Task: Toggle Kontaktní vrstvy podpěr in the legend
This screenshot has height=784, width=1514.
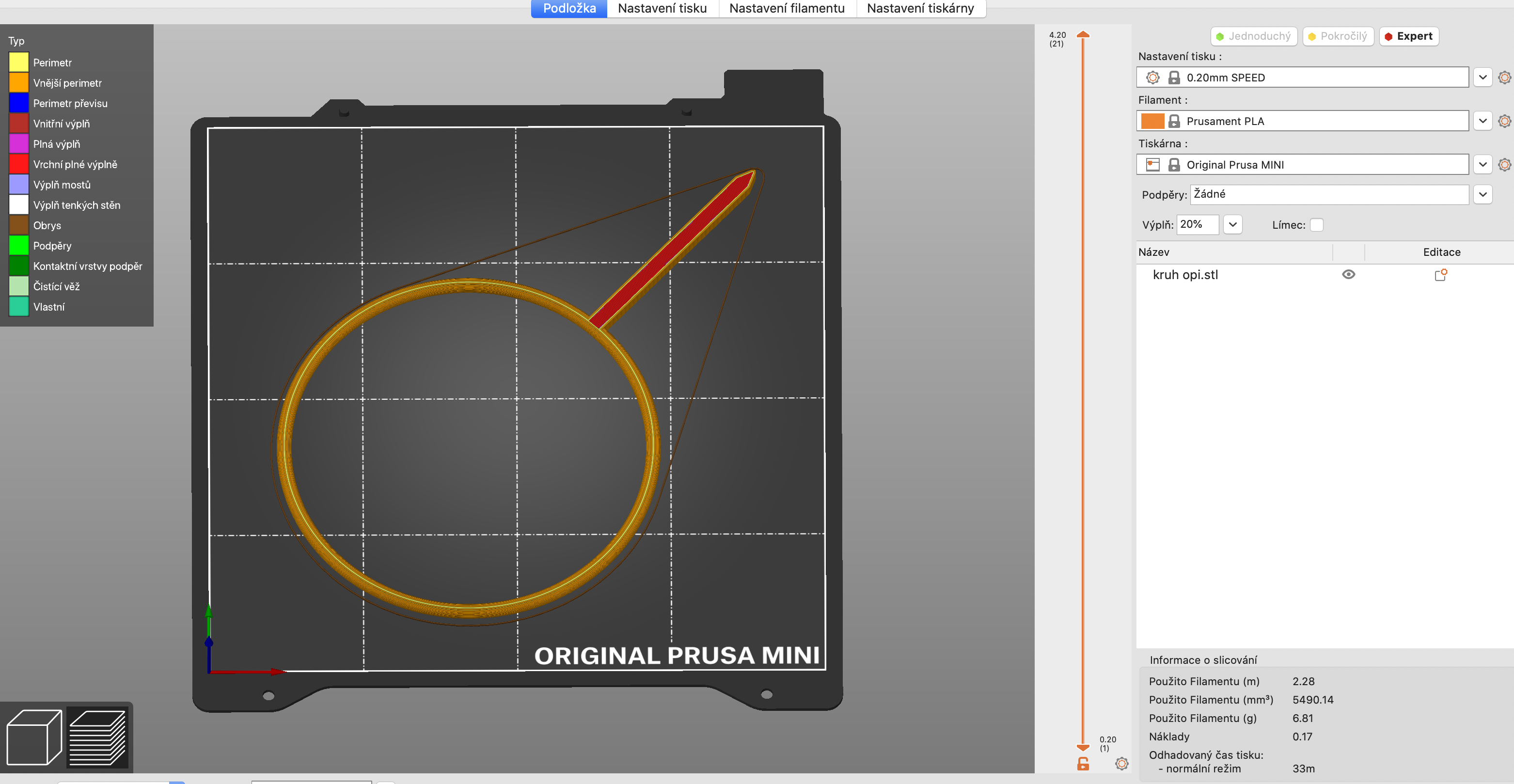Action: (76, 266)
